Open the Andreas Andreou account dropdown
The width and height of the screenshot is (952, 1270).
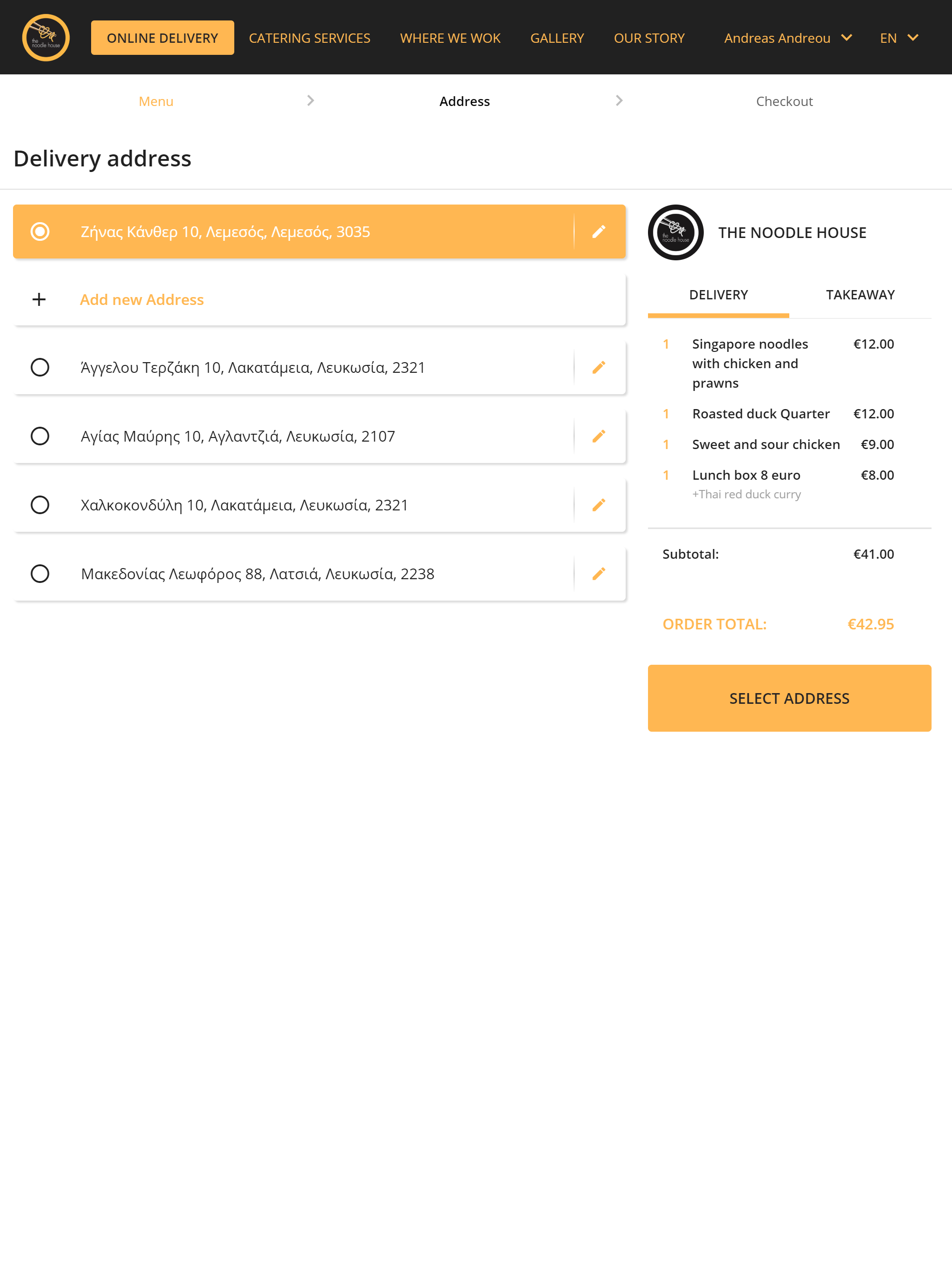788,38
